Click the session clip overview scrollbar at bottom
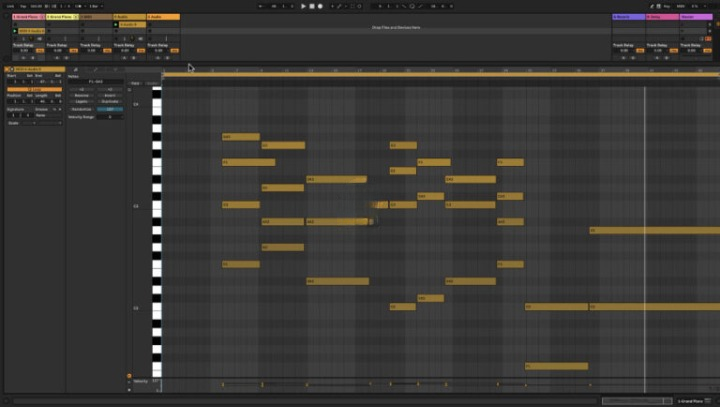The image size is (720, 407). tap(637, 401)
